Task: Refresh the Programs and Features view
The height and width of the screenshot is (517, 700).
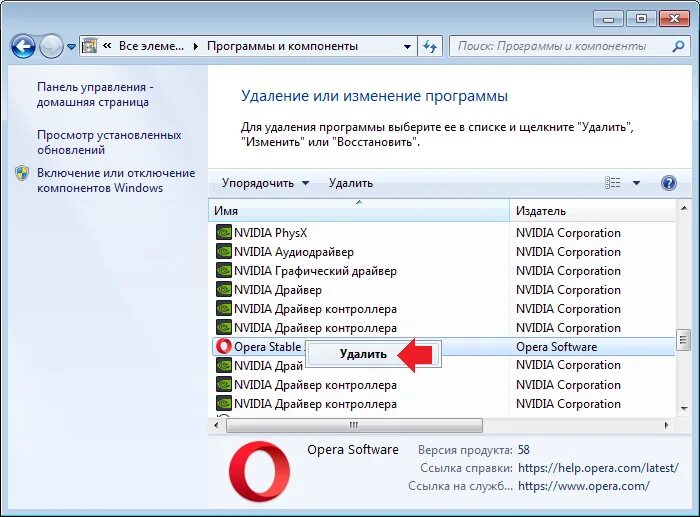Action: pos(430,46)
